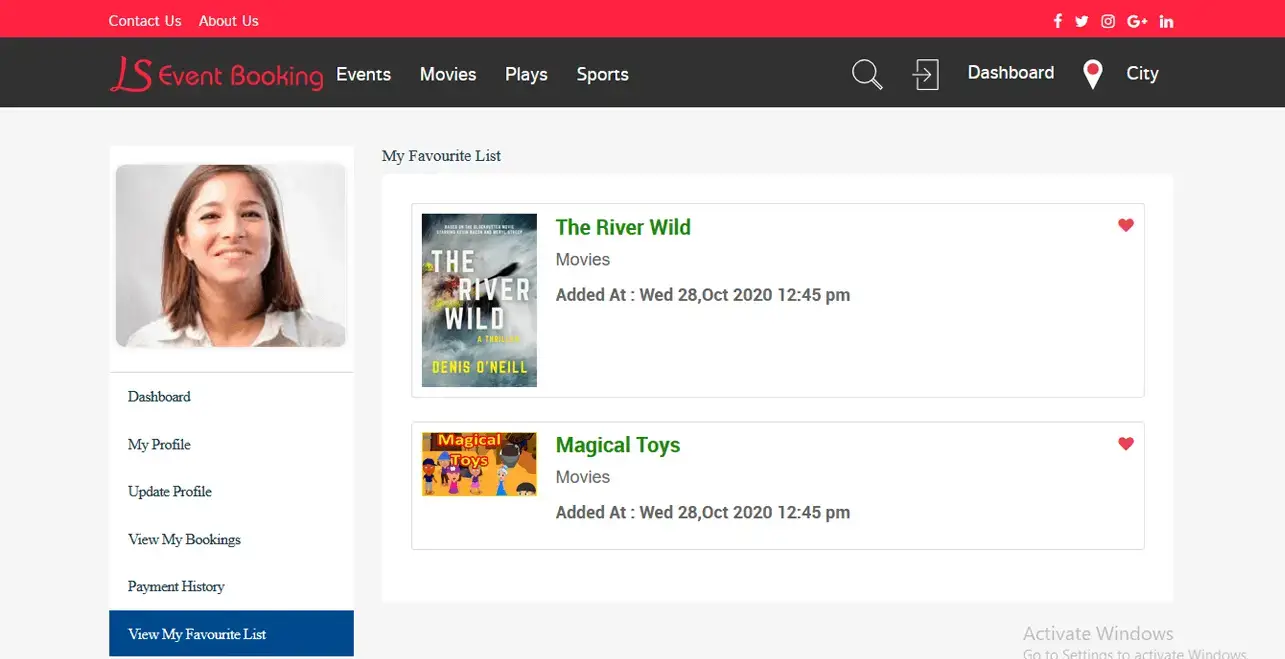
Task: Open the LinkedIn social icon
Action: (1166, 21)
